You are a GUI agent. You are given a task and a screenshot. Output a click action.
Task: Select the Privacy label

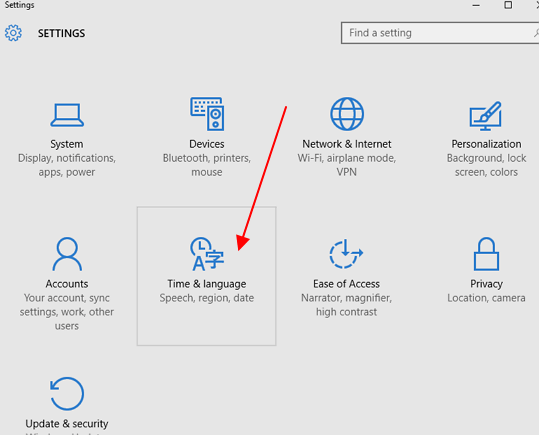pos(486,284)
